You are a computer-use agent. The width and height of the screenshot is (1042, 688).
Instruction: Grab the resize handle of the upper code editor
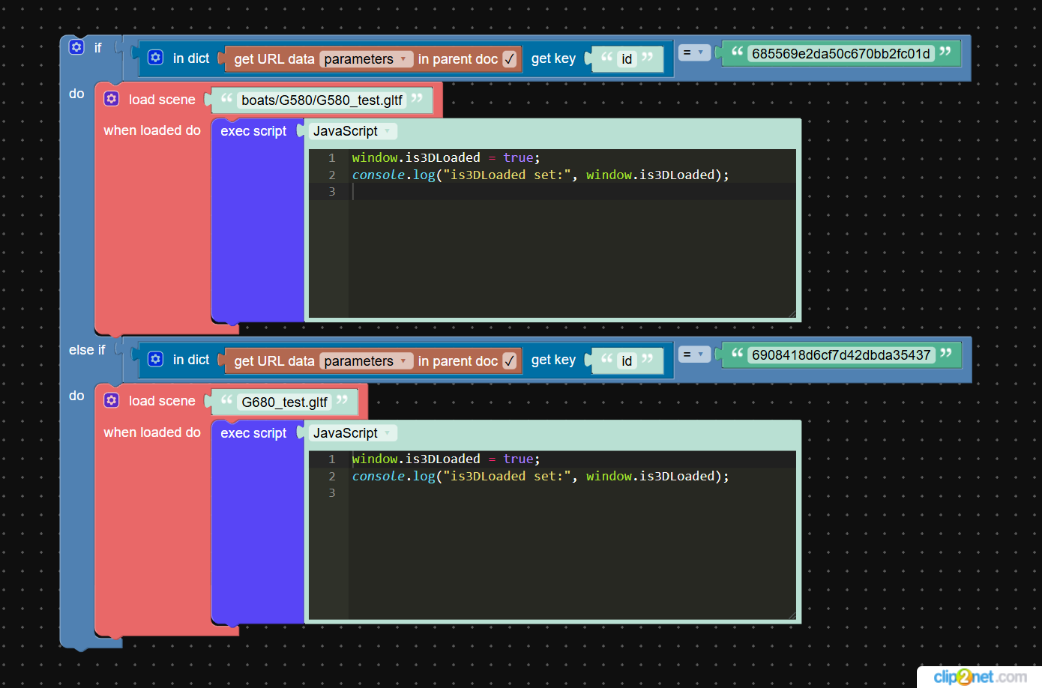[791, 314]
